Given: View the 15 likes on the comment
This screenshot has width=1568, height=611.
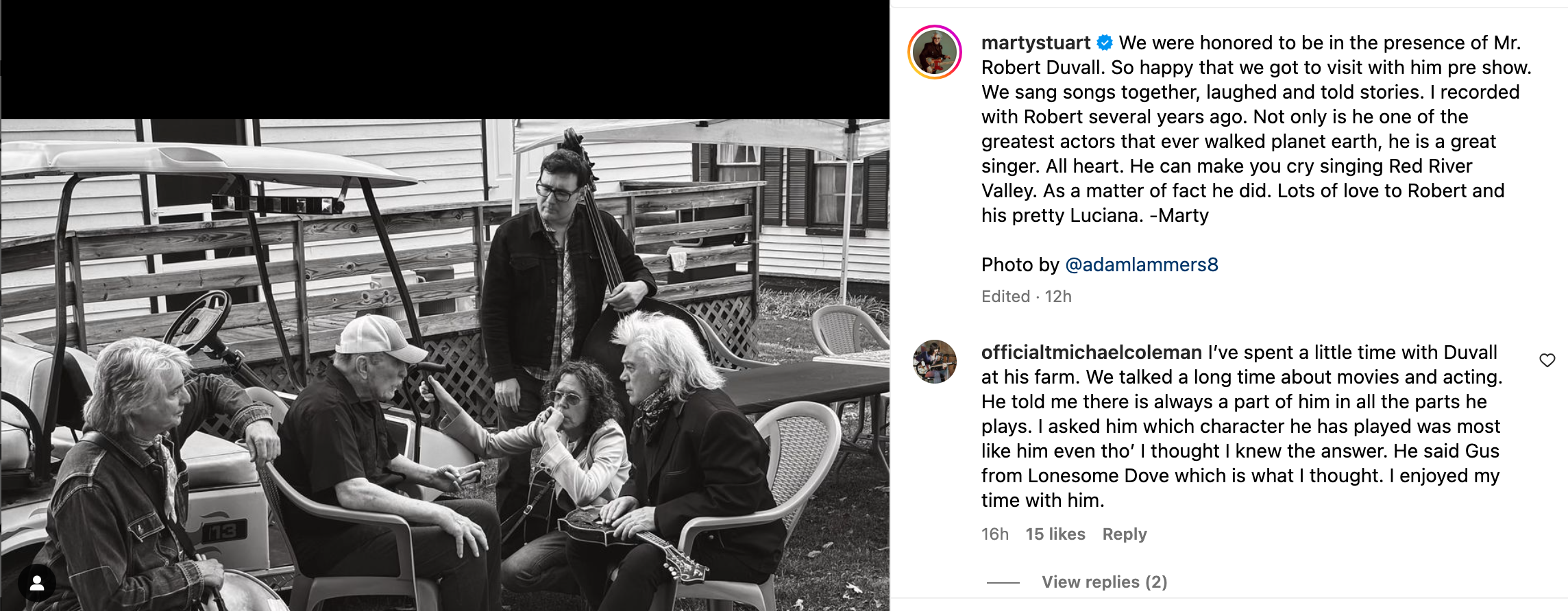Looking at the screenshot, I should pyautogui.click(x=1055, y=534).
